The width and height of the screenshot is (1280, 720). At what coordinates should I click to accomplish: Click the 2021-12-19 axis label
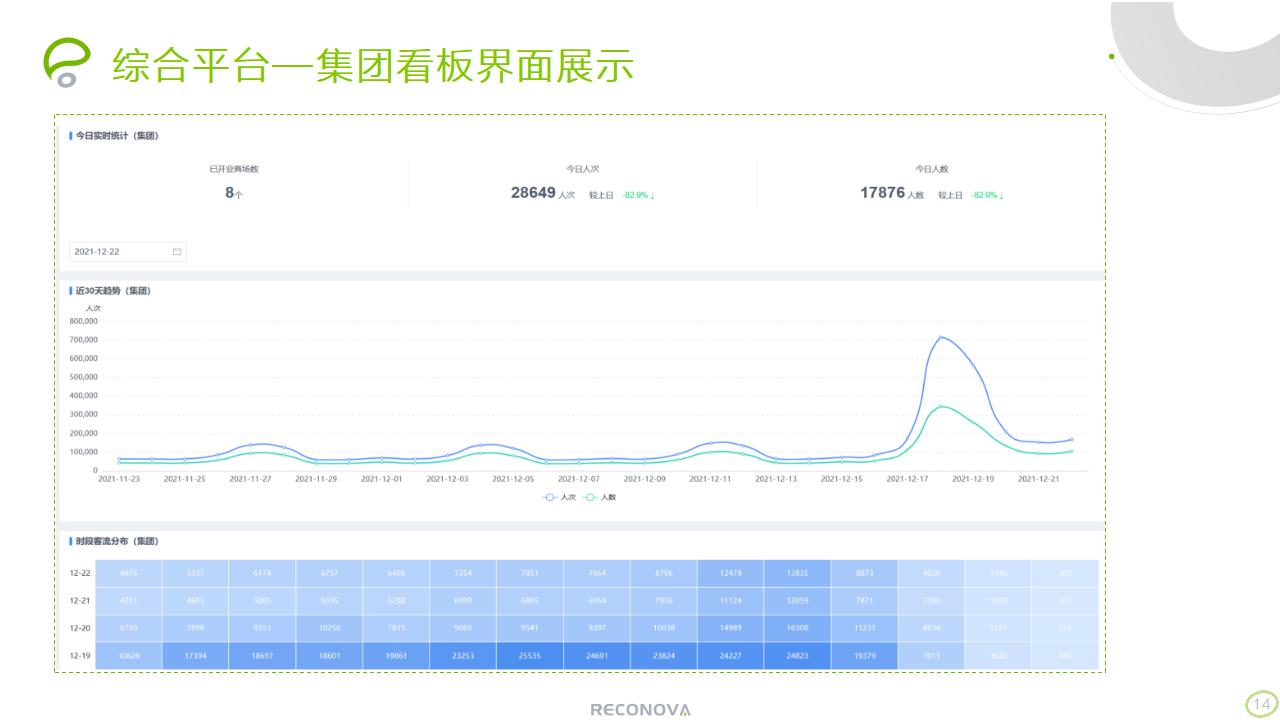(973, 479)
